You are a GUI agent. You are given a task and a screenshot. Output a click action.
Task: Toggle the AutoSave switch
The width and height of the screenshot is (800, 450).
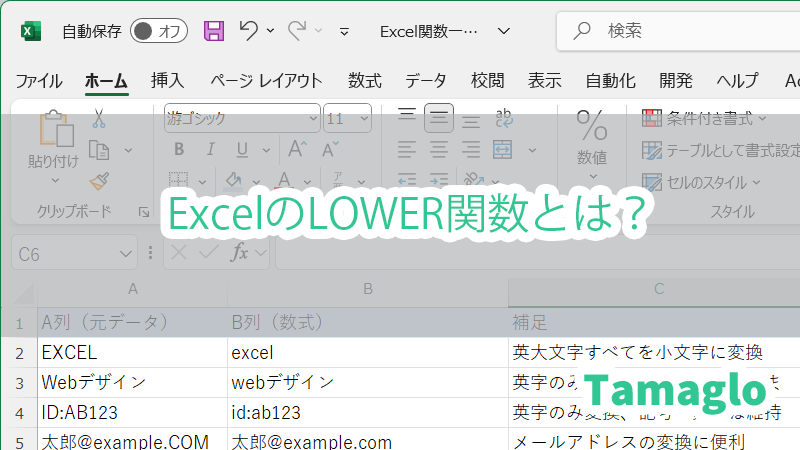click(x=159, y=31)
